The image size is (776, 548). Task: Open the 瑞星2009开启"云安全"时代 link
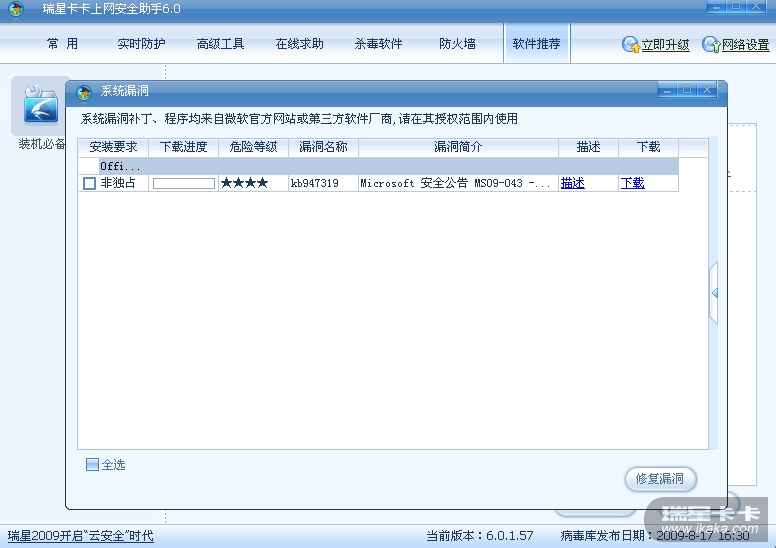(81, 536)
